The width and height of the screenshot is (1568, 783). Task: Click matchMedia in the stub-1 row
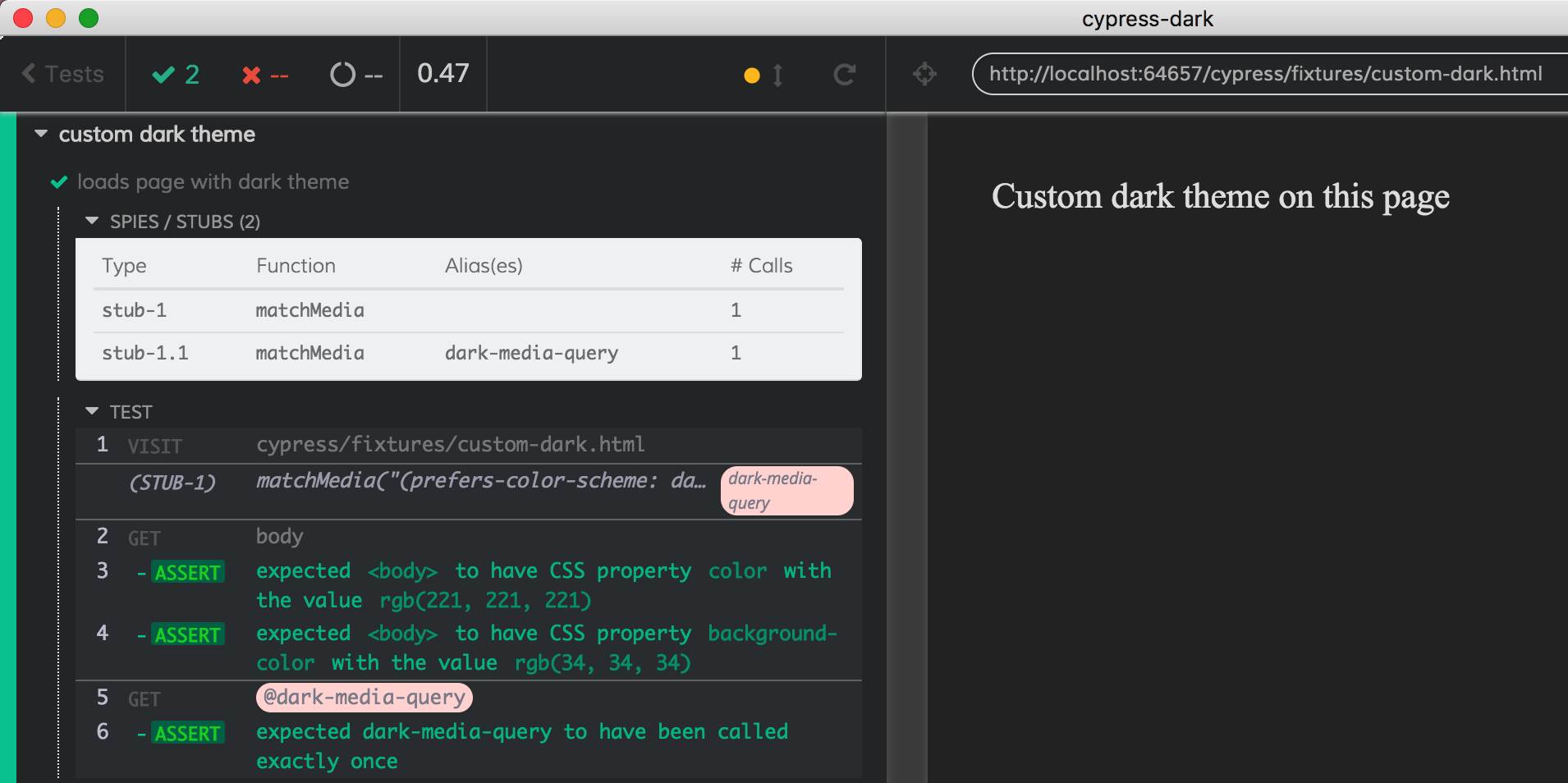coord(310,310)
